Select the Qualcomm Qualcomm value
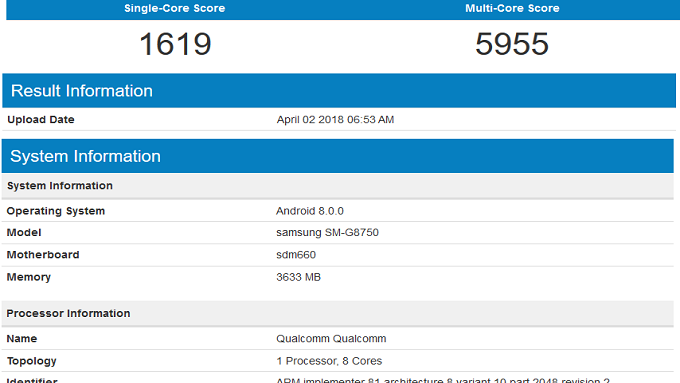This screenshot has height=383, width=680. pyautogui.click(x=331, y=339)
